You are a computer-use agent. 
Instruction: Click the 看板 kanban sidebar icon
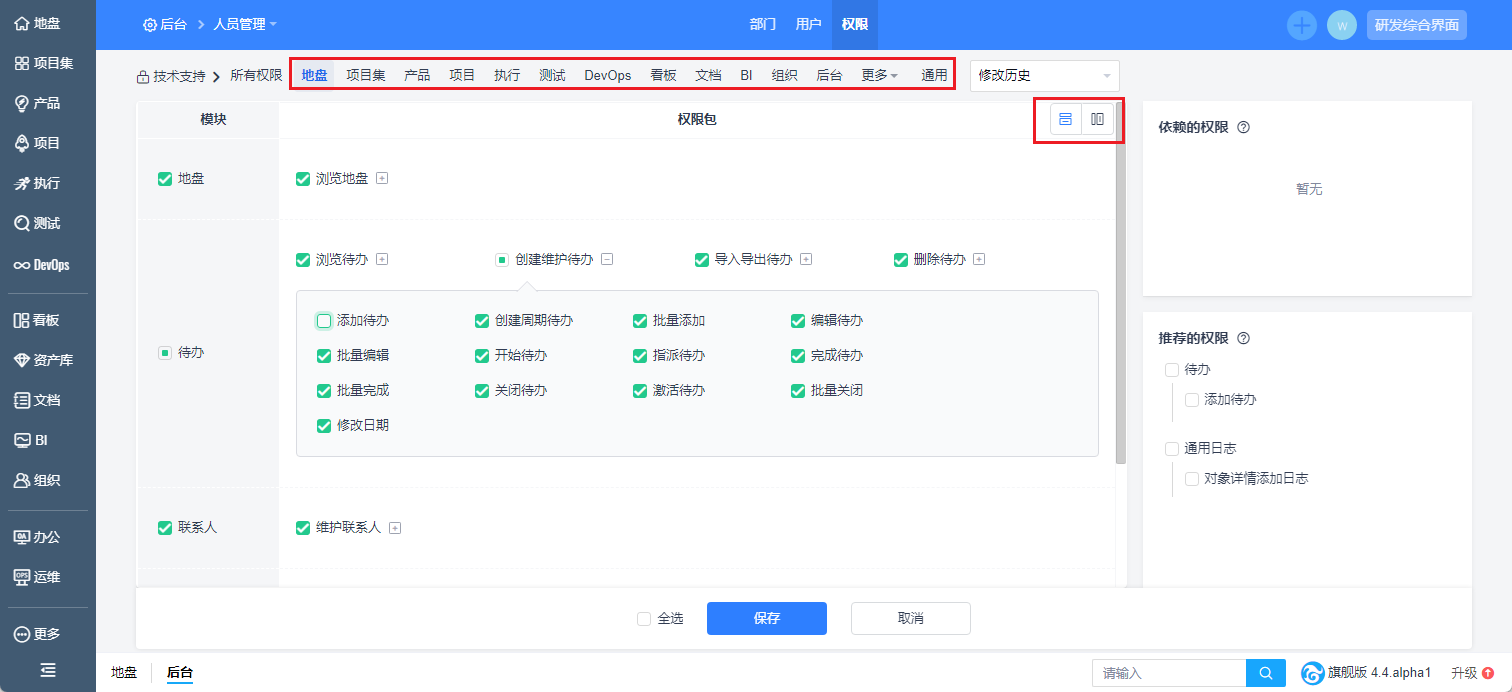tap(22, 321)
